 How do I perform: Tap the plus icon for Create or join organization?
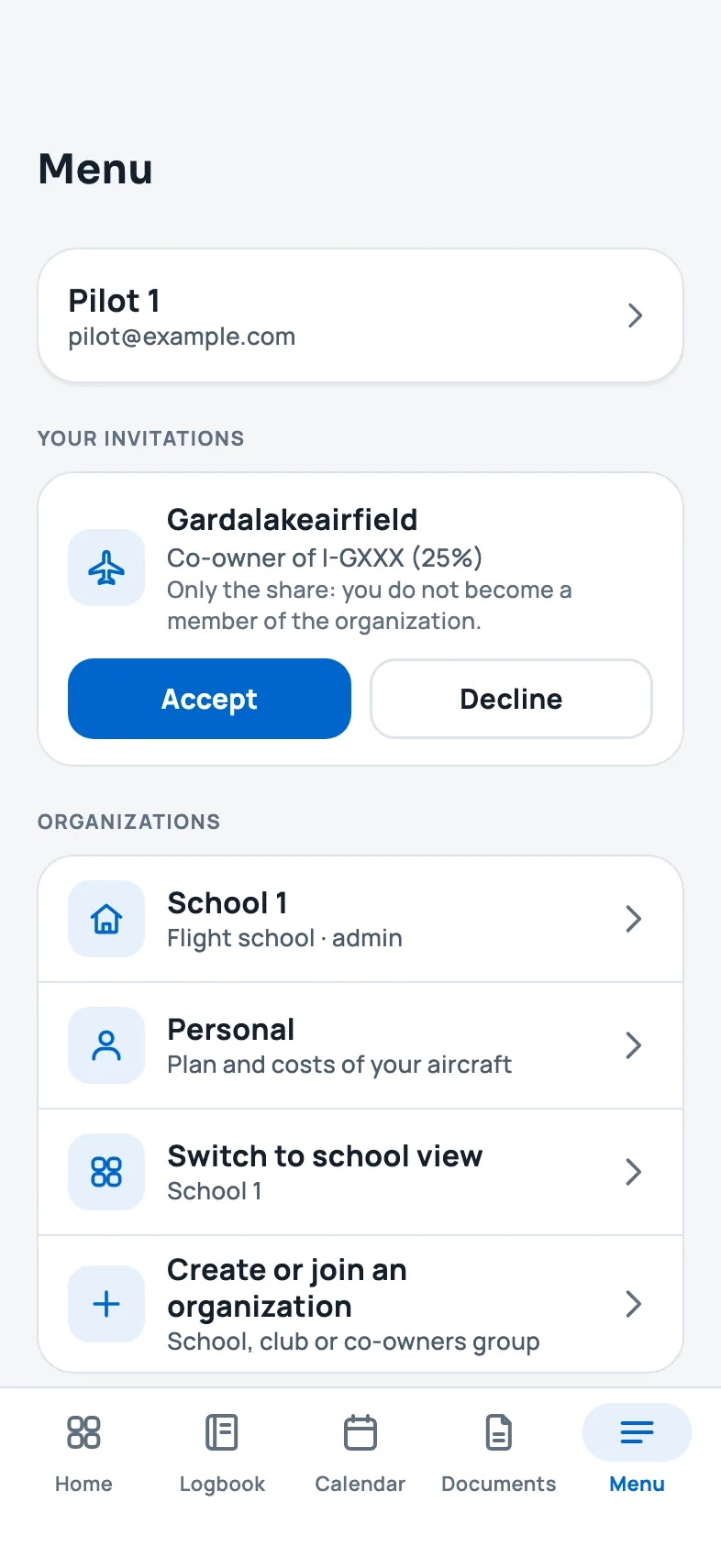click(x=106, y=1304)
